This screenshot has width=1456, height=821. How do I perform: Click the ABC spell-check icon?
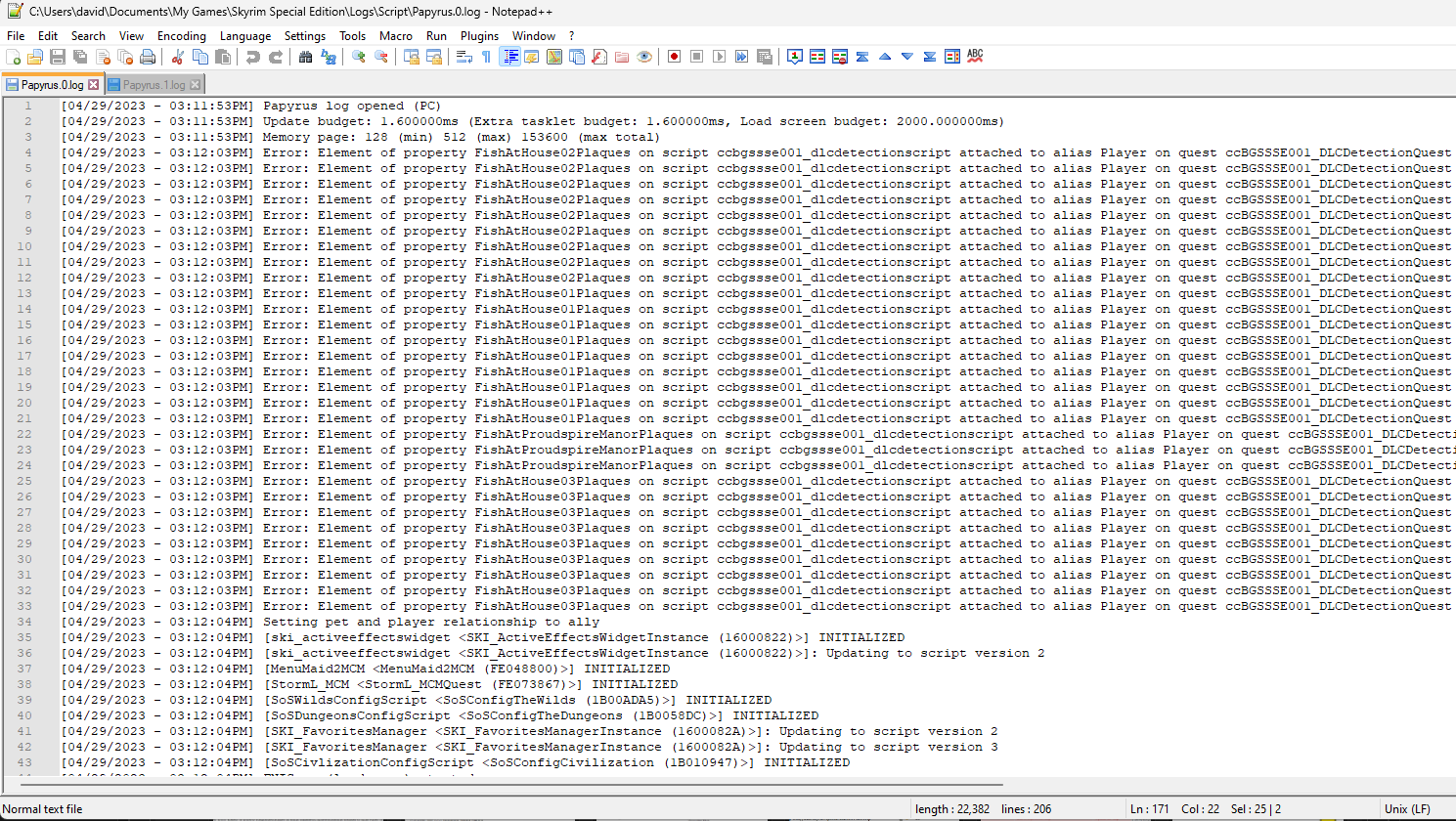[975, 57]
